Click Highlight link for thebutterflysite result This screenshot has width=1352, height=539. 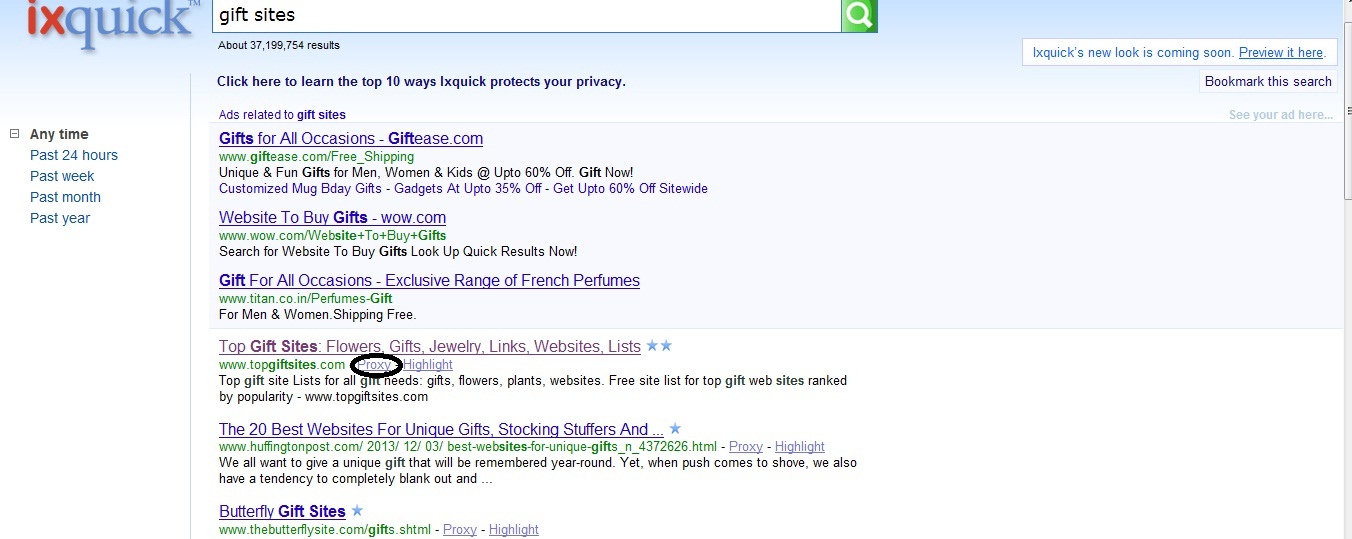coord(514,530)
